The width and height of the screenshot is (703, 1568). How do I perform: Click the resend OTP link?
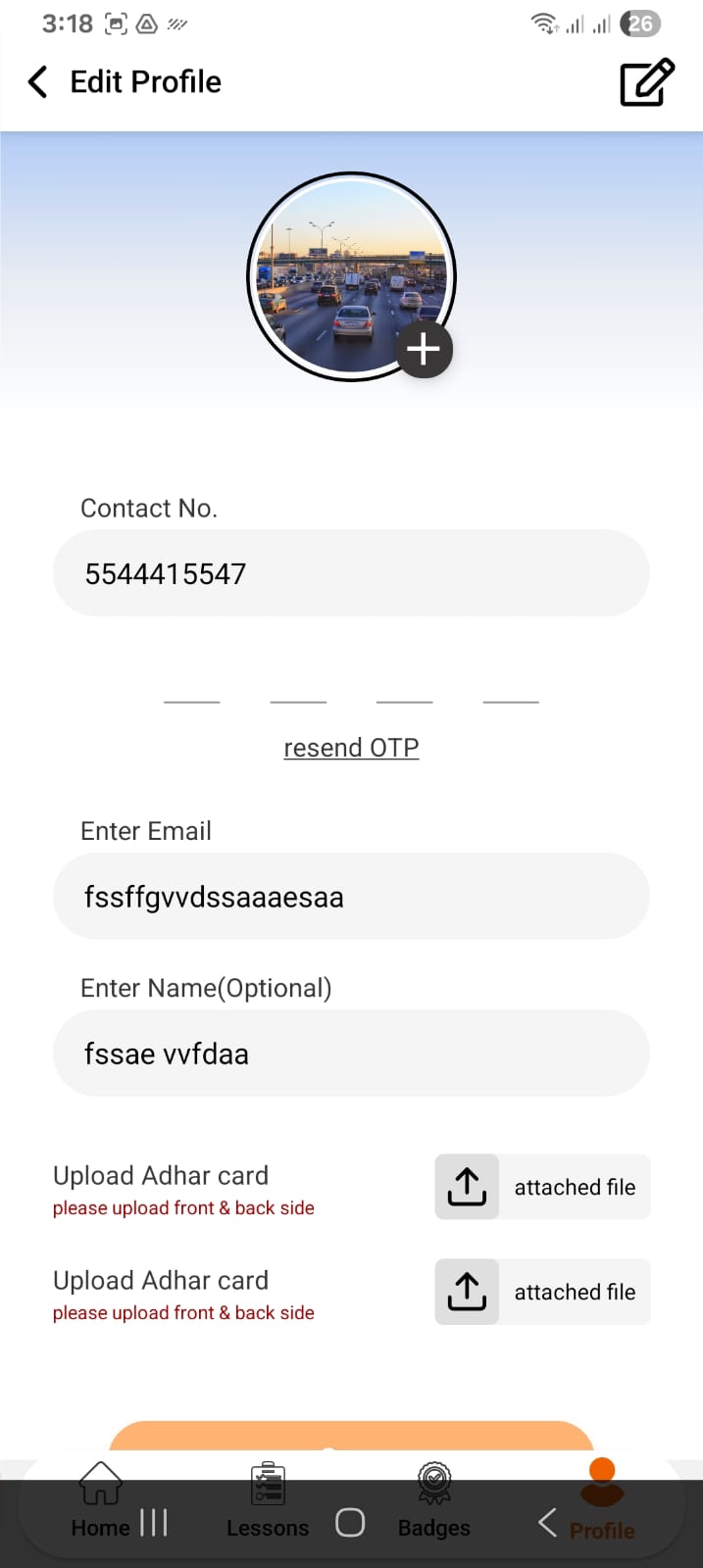[x=351, y=748]
